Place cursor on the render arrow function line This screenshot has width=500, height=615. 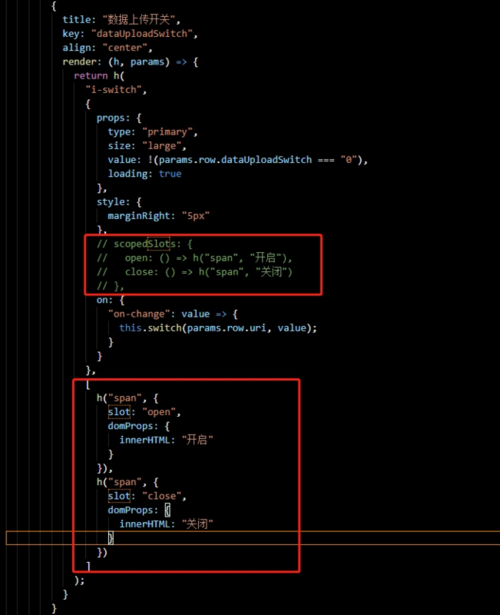(x=130, y=62)
